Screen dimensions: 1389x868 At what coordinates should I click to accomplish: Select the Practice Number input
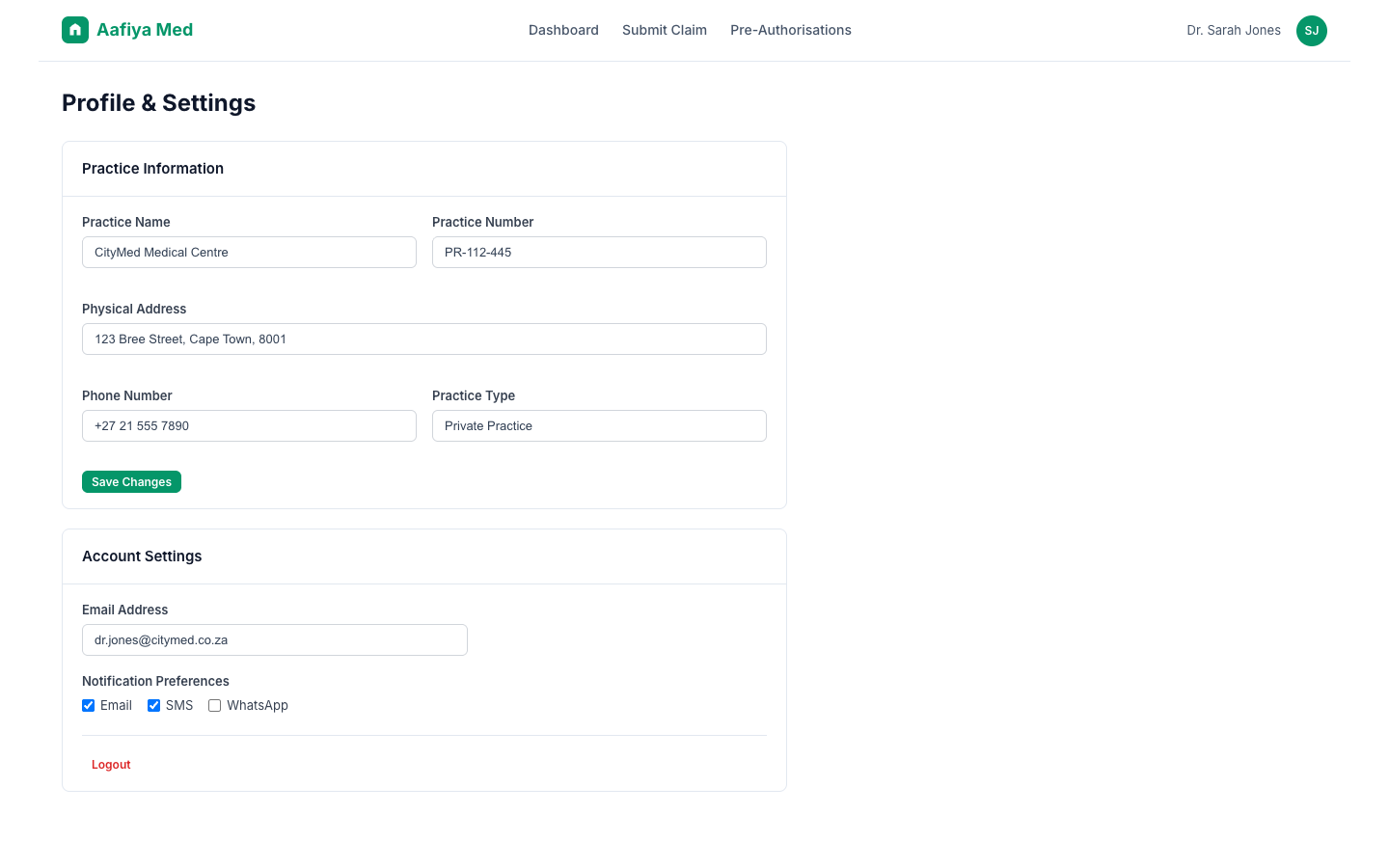pyautogui.click(x=599, y=253)
